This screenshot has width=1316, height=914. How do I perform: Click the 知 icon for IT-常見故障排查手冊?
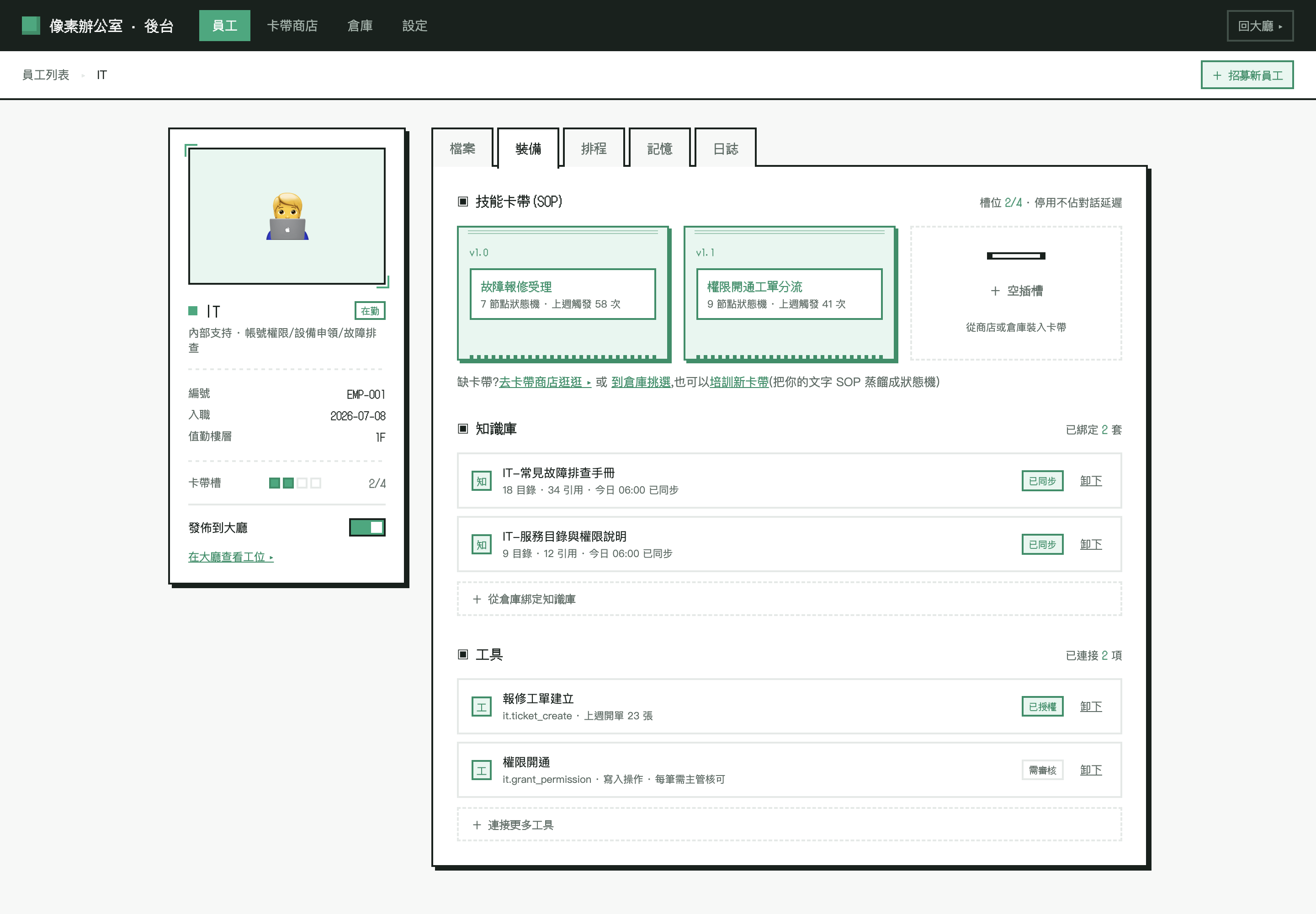[481, 481]
